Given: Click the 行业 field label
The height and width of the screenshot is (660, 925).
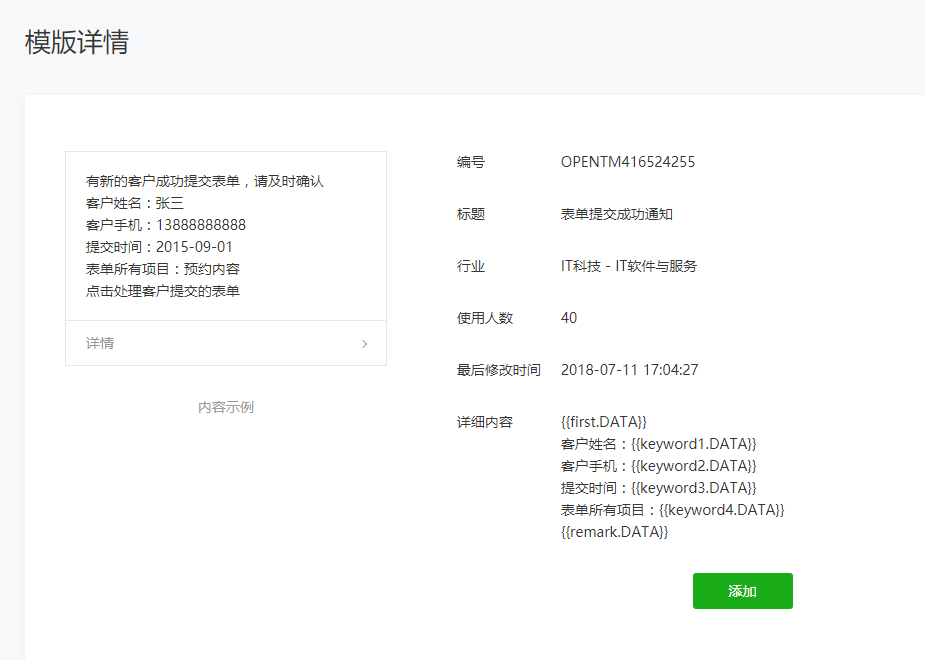Looking at the screenshot, I should tap(471, 266).
